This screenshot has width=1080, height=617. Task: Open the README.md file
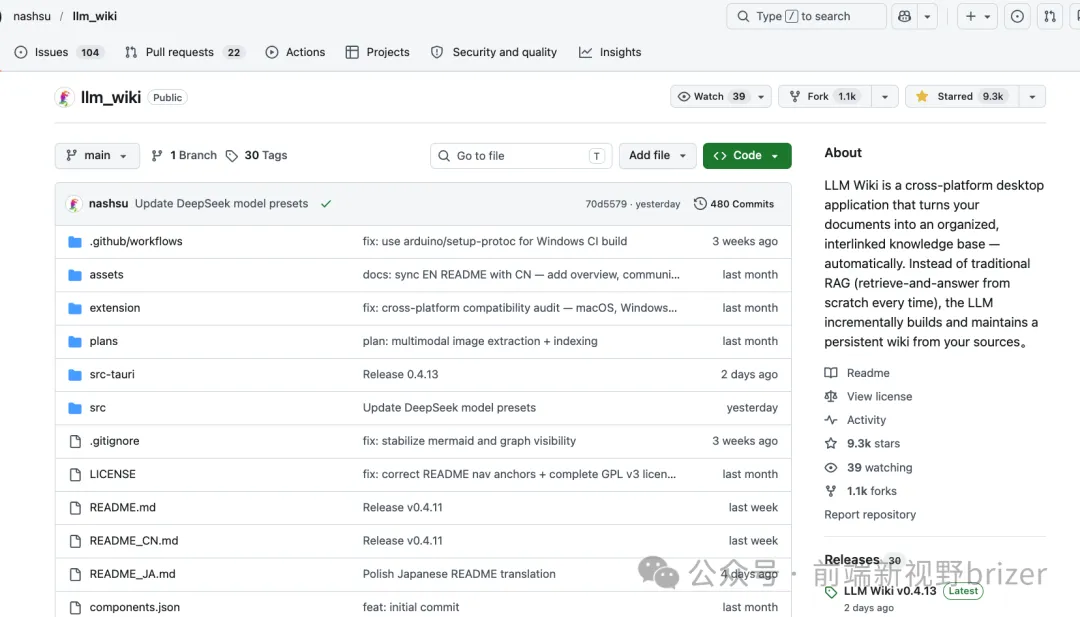tap(123, 508)
